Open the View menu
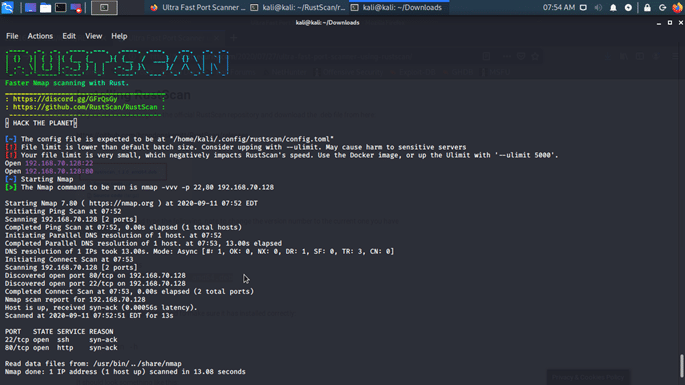The width and height of the screenshot is (685, 385). (x=93, y=36)
